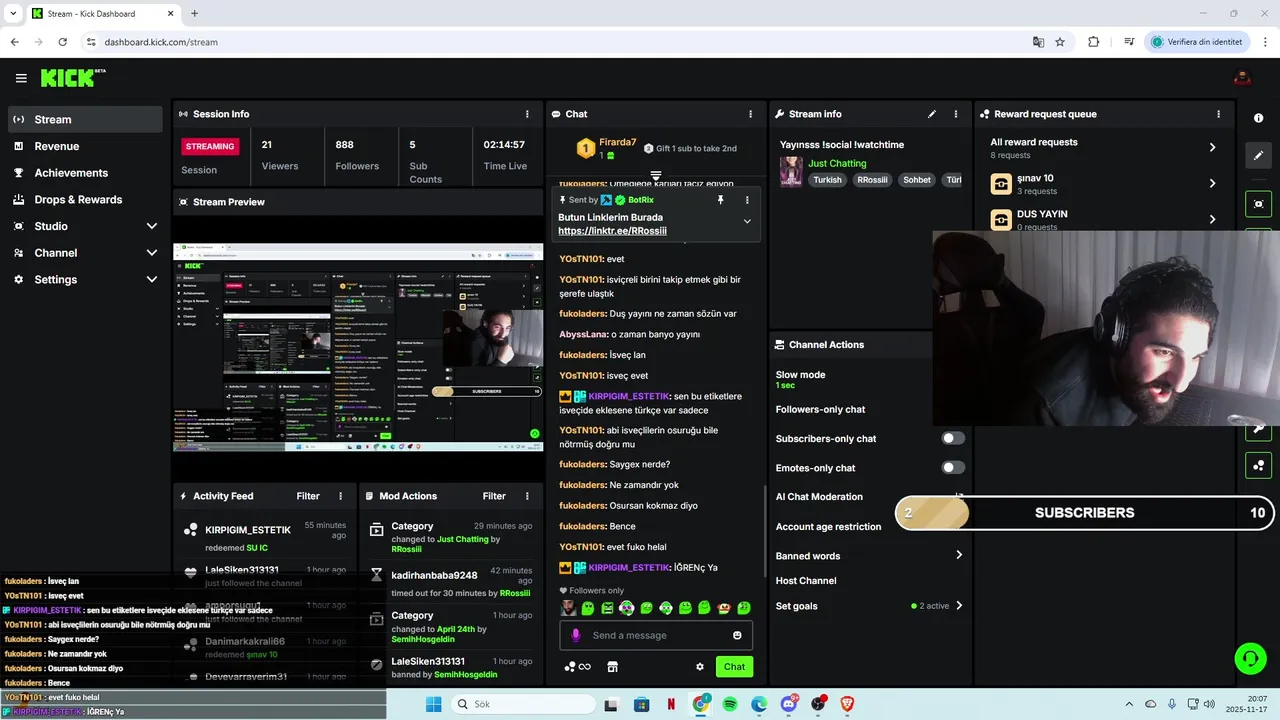Screen dimensions: 1280x720
Task: Toggle Subscribers-only chat switch
Action: coord(953,438)
